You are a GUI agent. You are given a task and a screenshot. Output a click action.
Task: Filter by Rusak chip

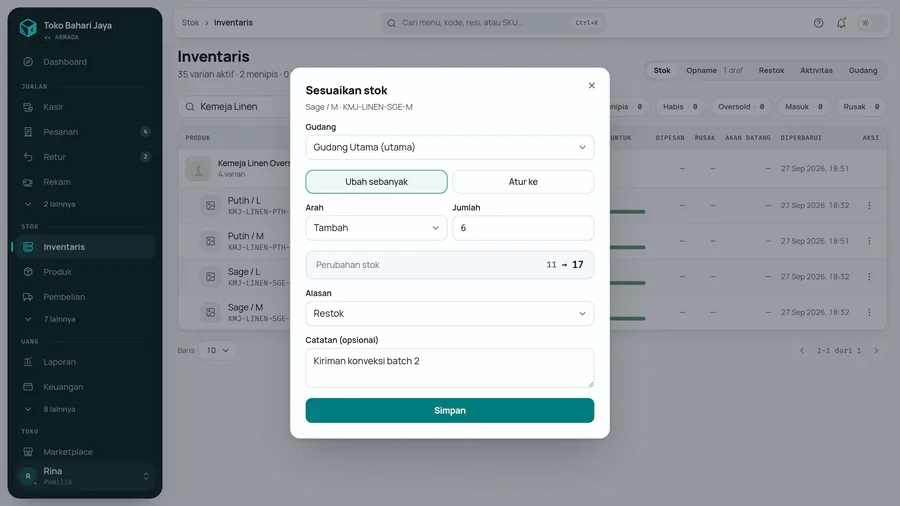[x=861, y=107]
